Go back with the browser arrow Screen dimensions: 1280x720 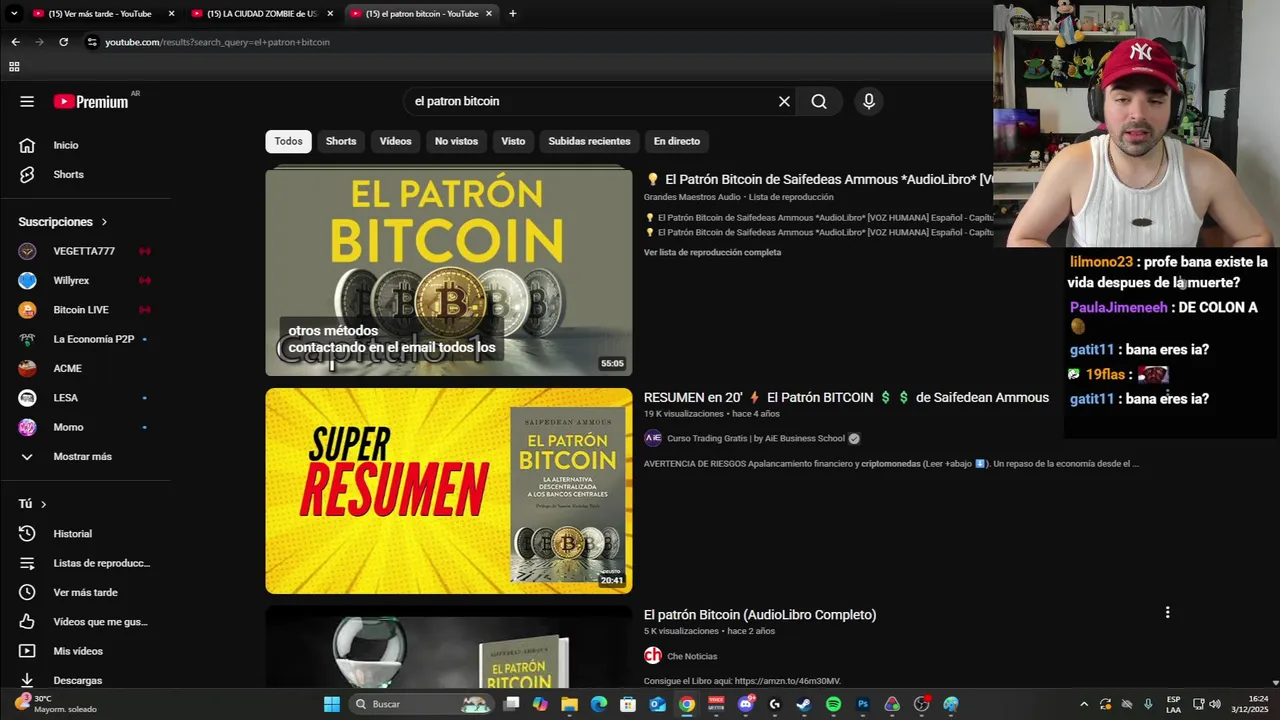tap(15, 42)
